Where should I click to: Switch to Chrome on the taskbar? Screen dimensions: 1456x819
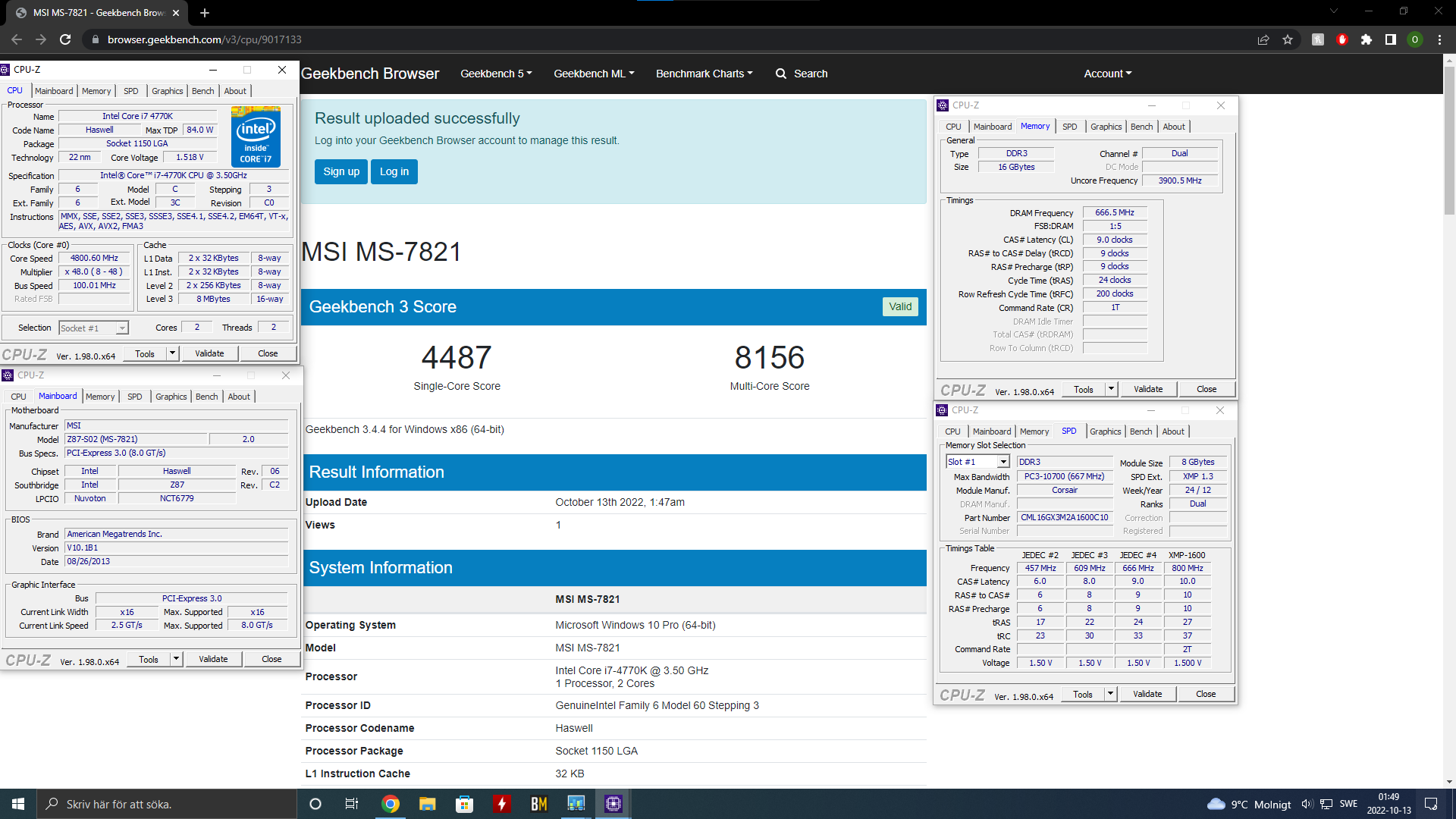(x=391, y=804)
